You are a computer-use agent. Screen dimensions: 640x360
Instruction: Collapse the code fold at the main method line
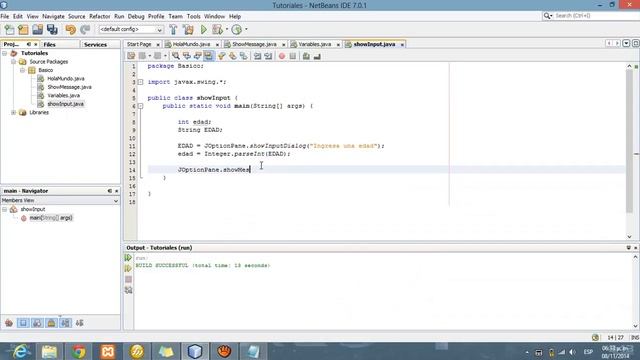[x=140, y=106]
